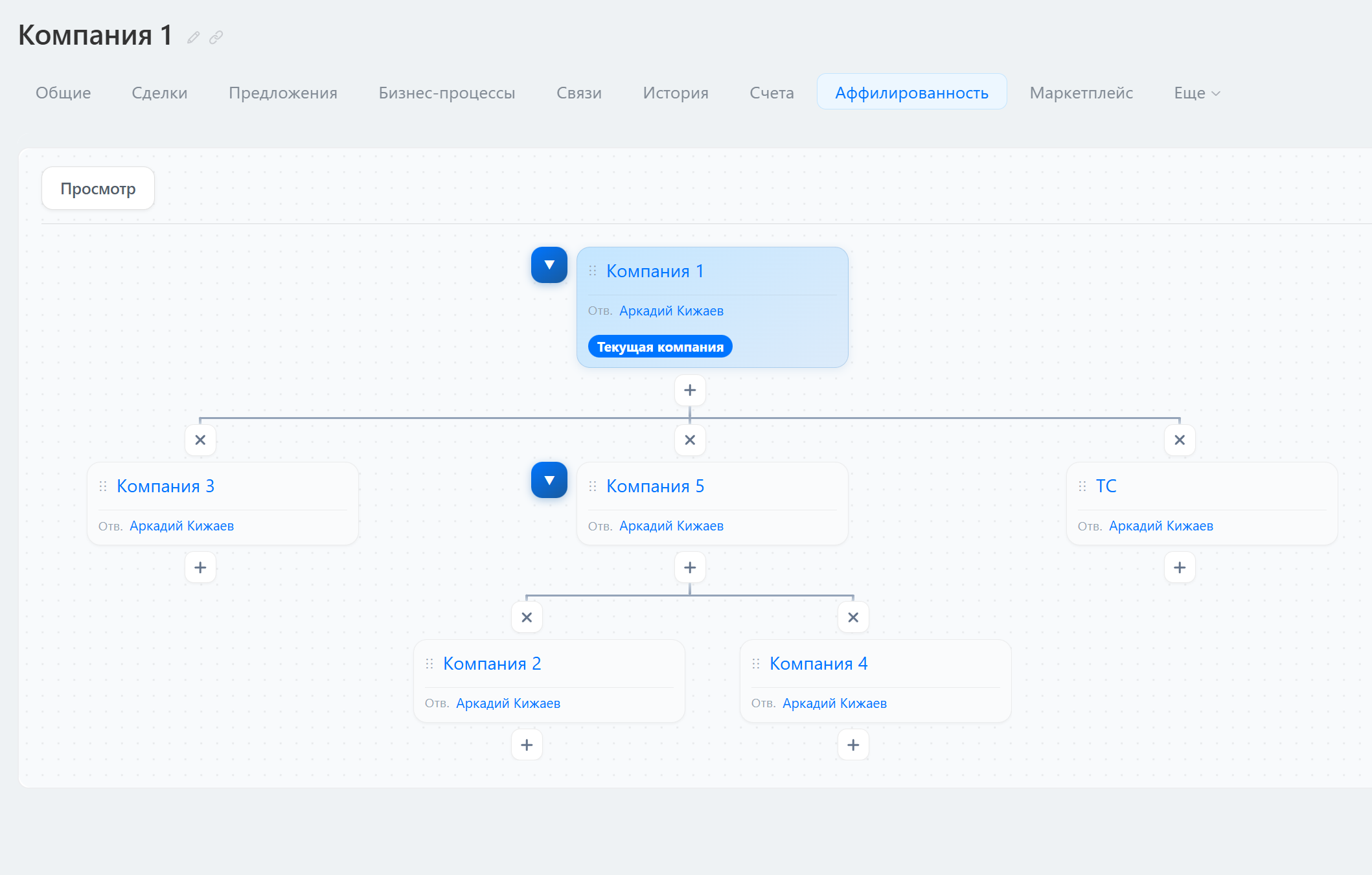
Task: Remove the Компания 3 link with X
Action: click(x=200, y=440)
